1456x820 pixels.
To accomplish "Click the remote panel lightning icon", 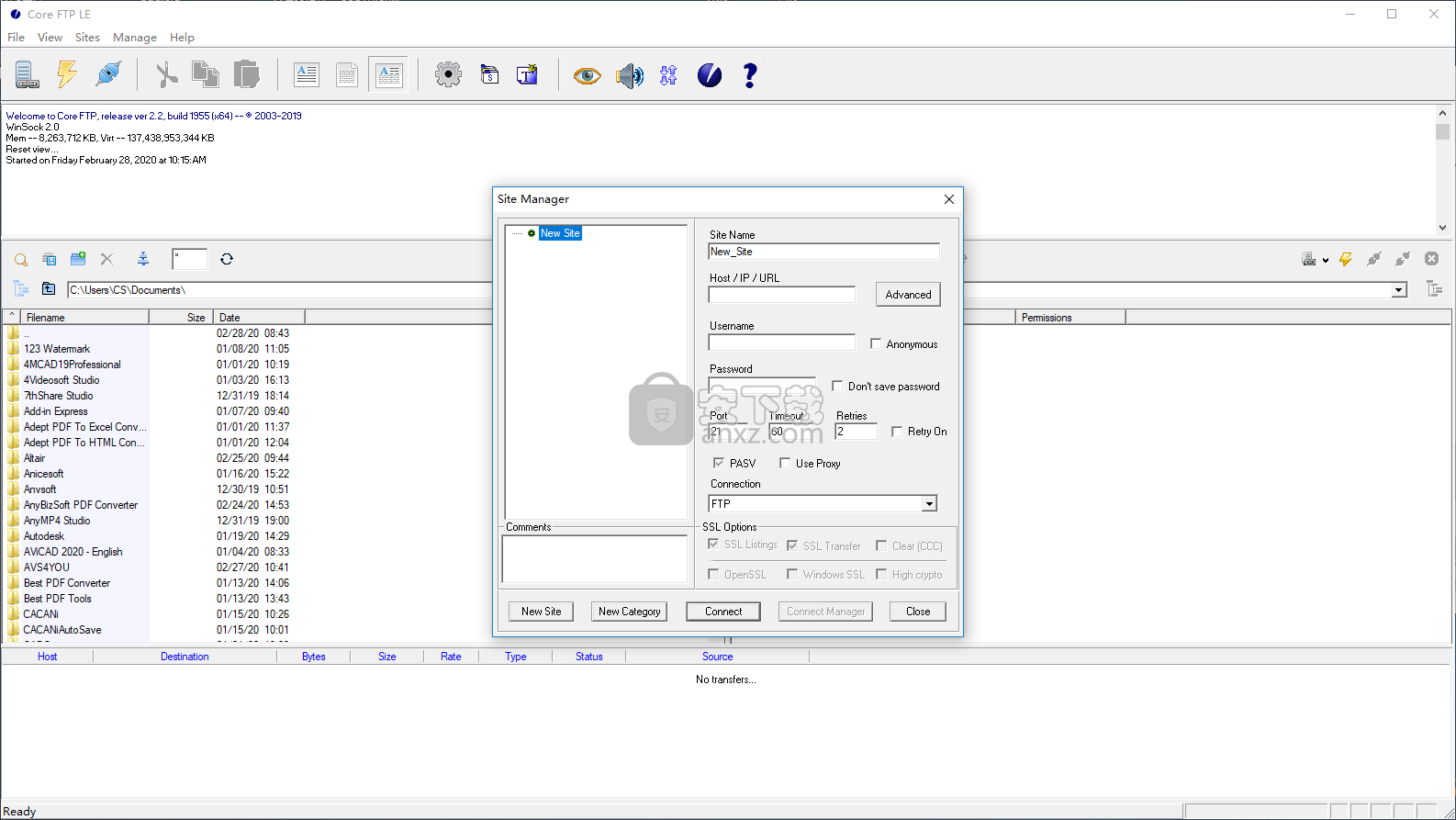I will (1346, 259).
